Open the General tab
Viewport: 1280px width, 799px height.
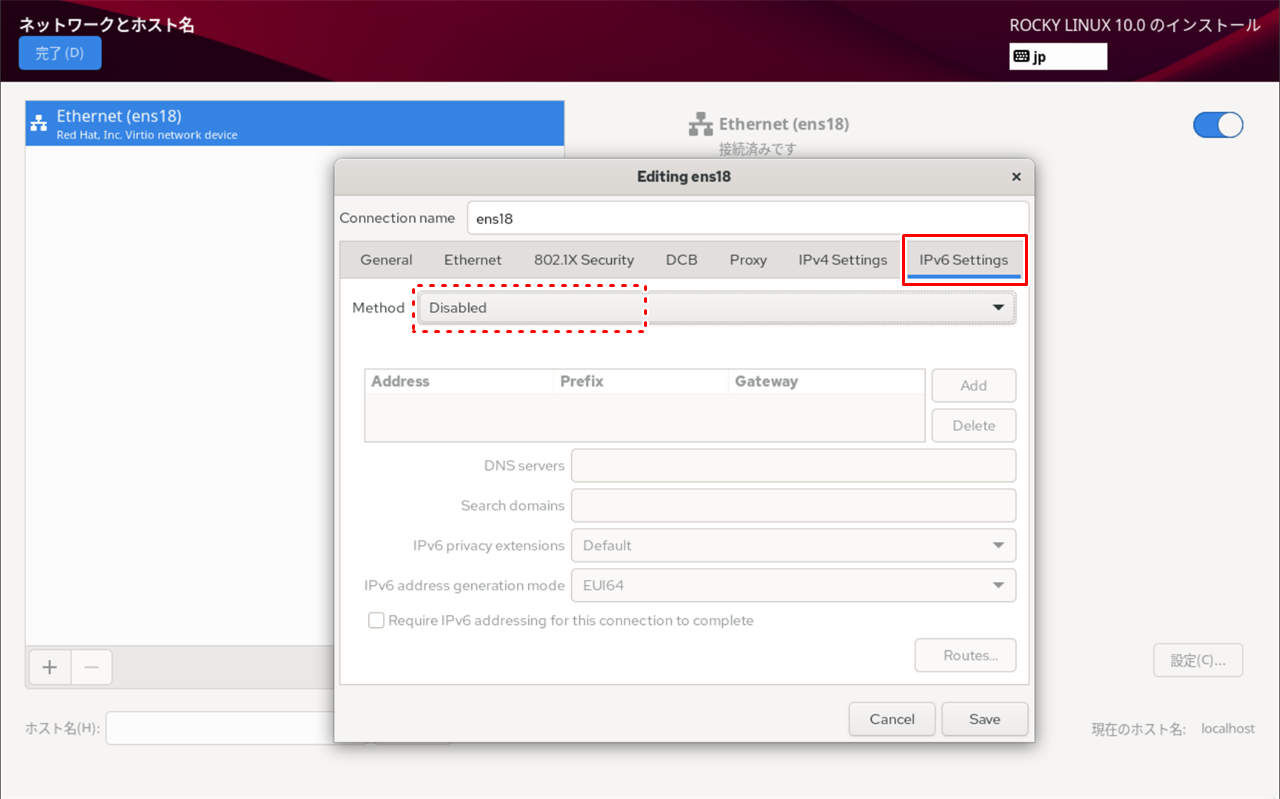pos(386,260)
